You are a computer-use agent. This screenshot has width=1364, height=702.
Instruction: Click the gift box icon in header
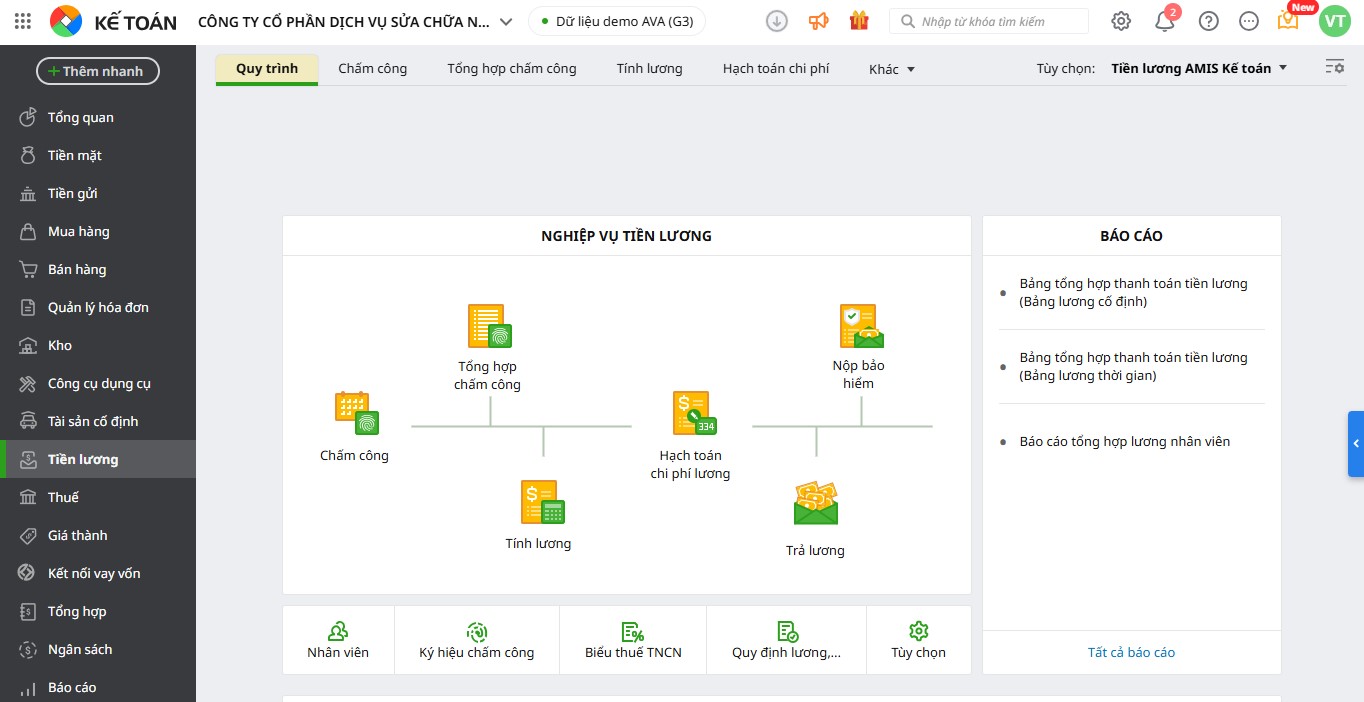(x=859, y=20)
